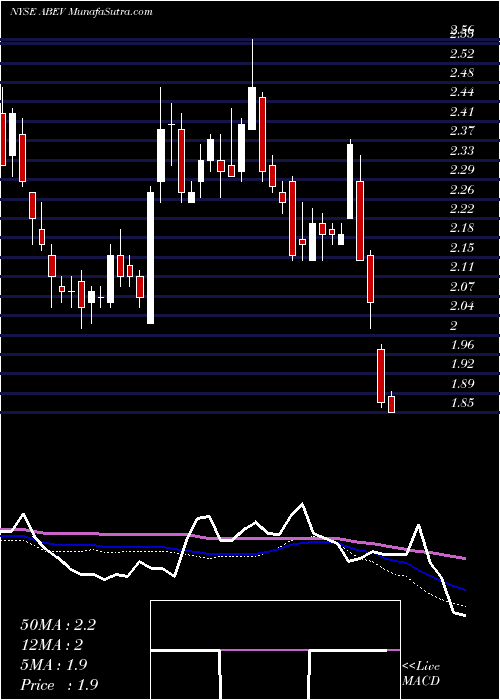Click the 2.11 price axis label
500x700 pixels.
462,267
